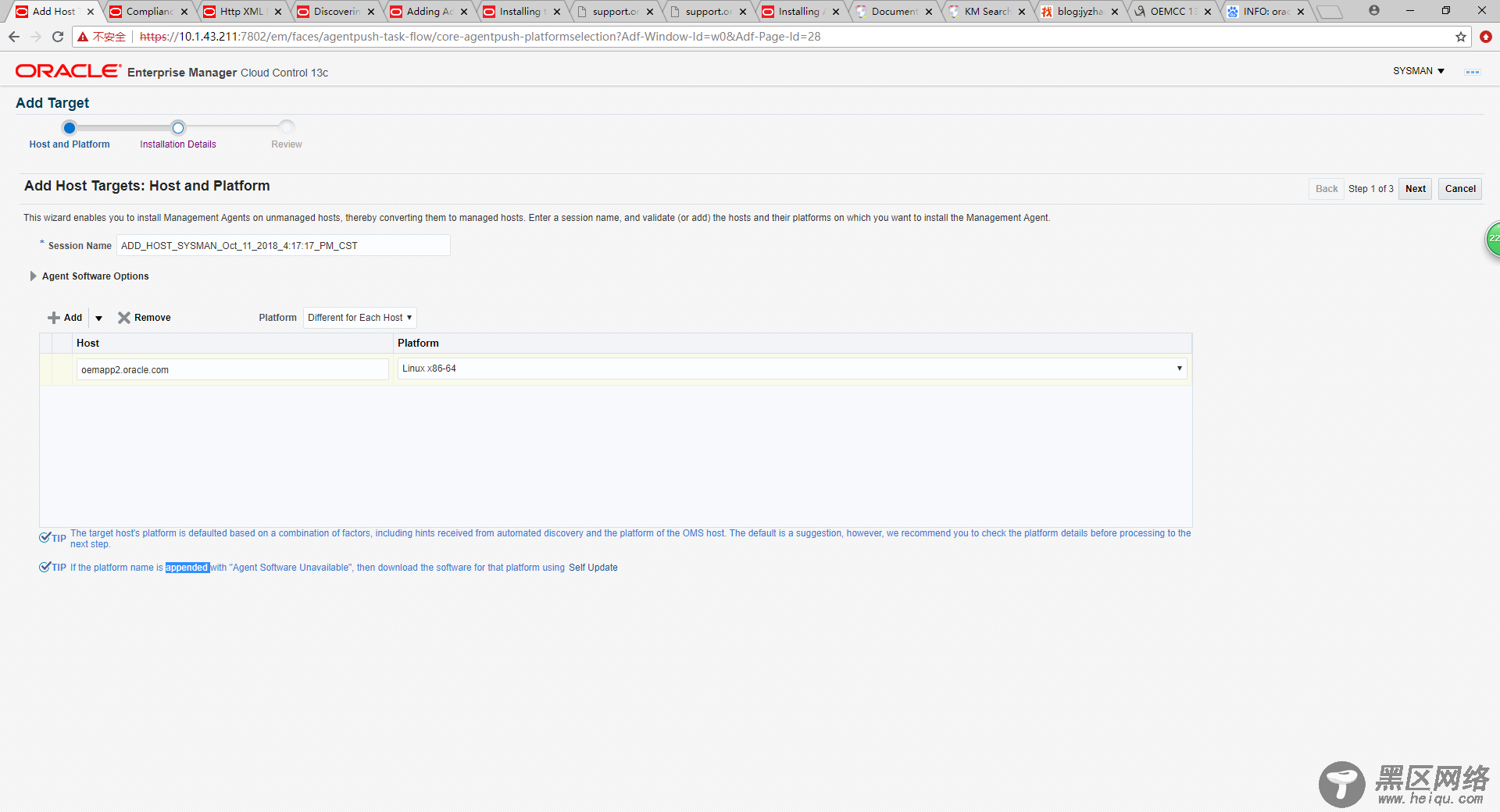This screenshot has height=812, width=1500.
Task: Switch to the OEMCC 13 browser tab
Action: [1173, 12]
